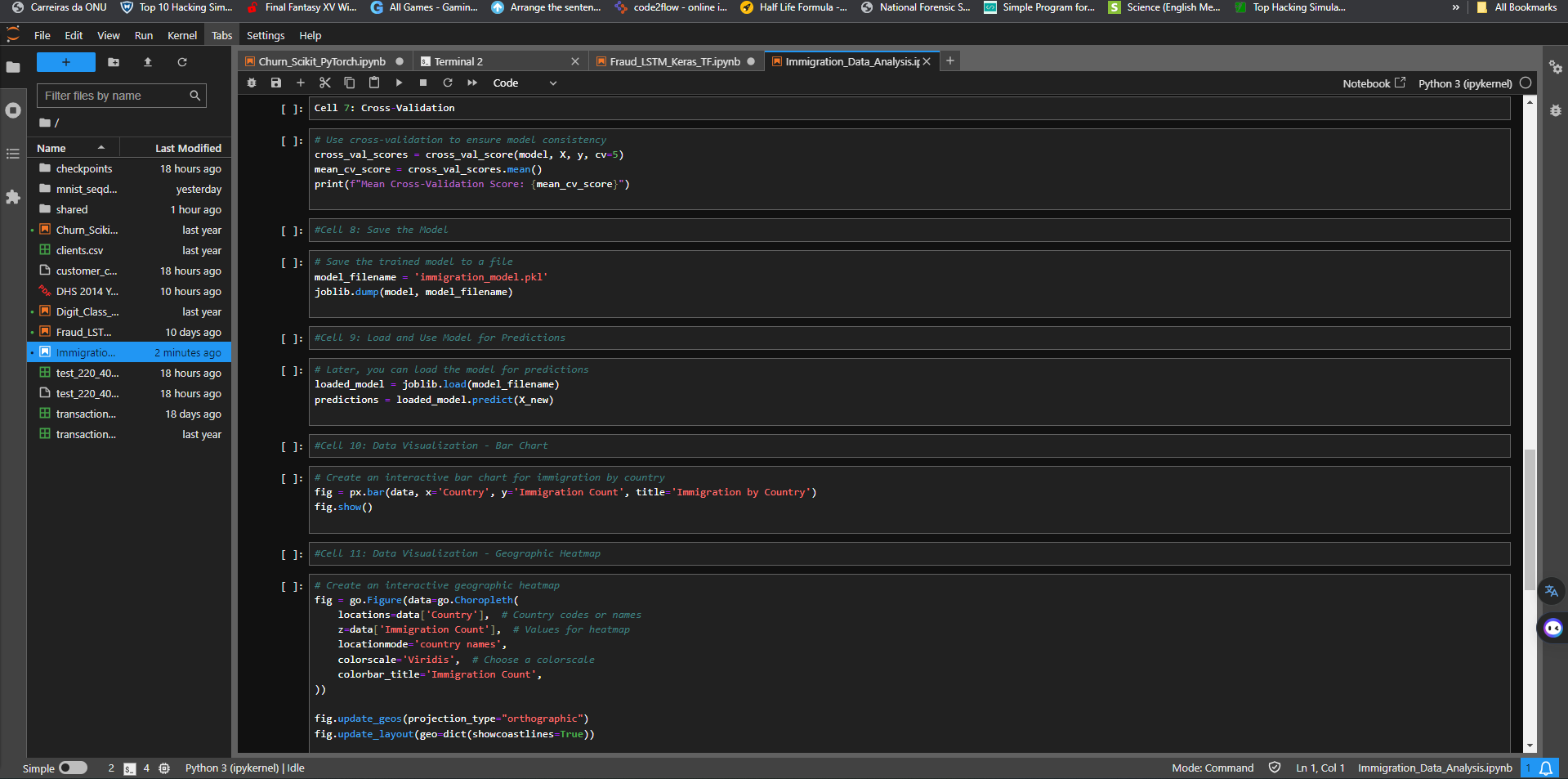
Task: Restart the kernel using the refresh icon
Action: 448,83
